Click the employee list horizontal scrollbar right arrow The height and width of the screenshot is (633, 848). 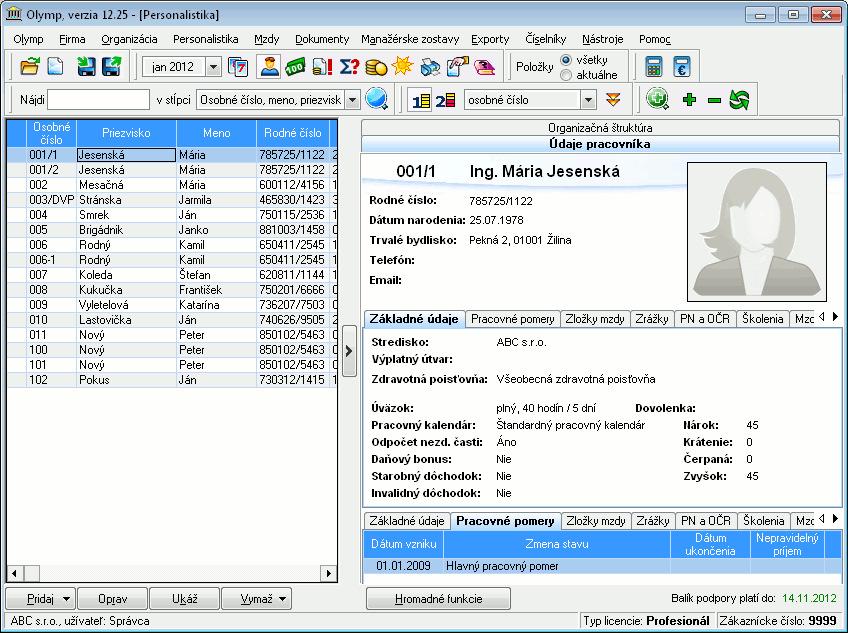tap(328, 573)
